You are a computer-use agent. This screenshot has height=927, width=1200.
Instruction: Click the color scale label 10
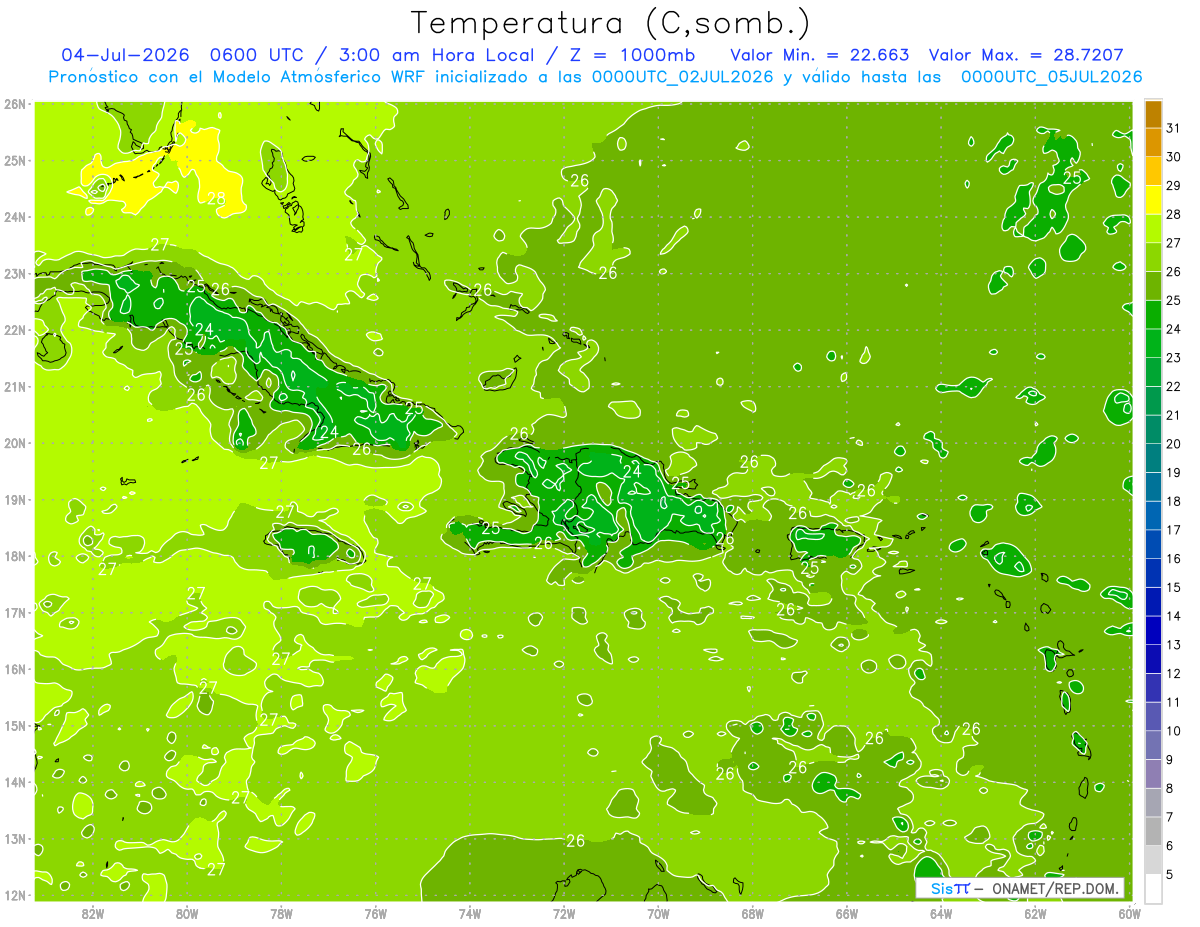point(1174,731)
